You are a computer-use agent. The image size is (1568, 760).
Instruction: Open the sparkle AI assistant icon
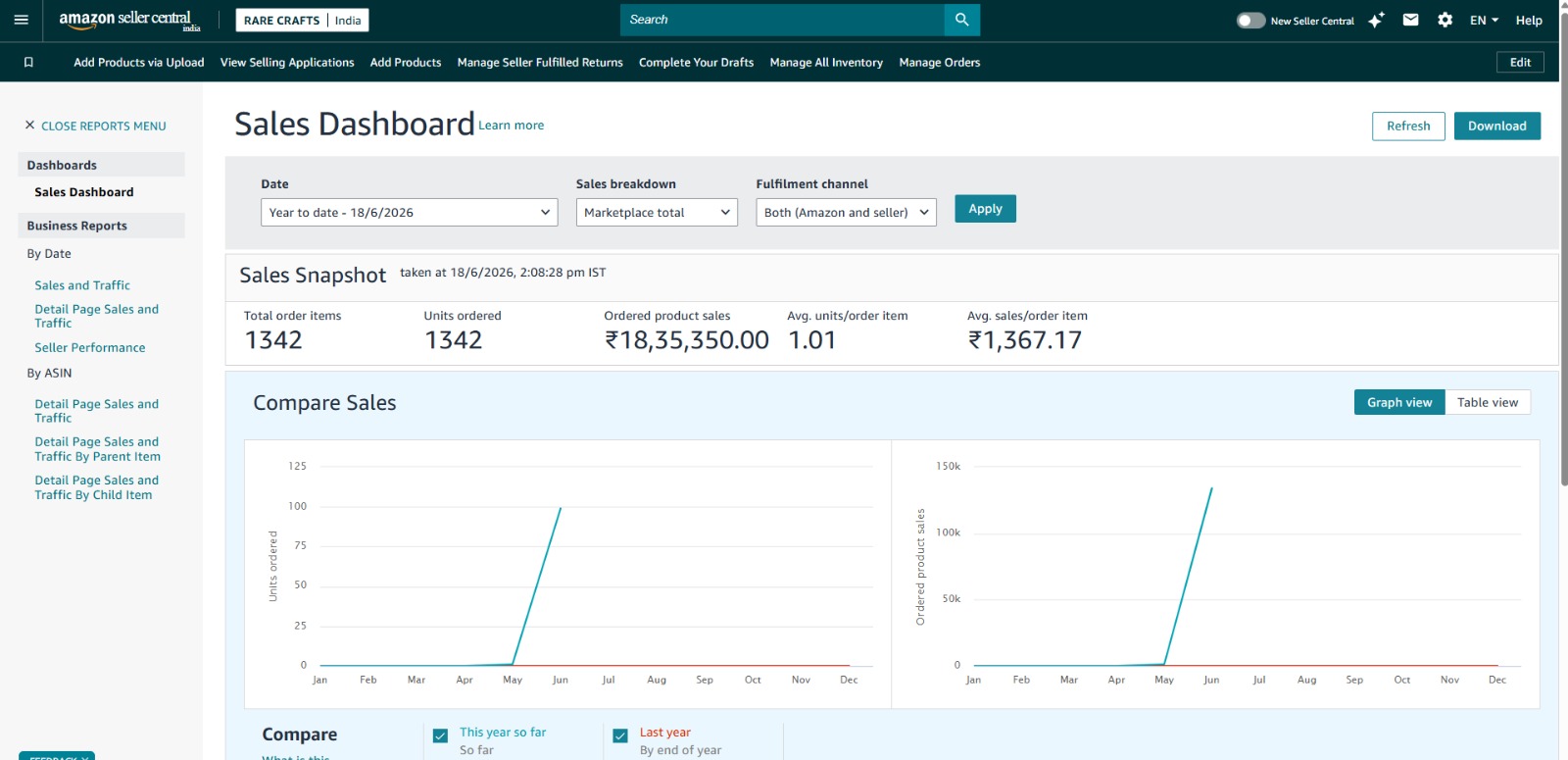1376,20
